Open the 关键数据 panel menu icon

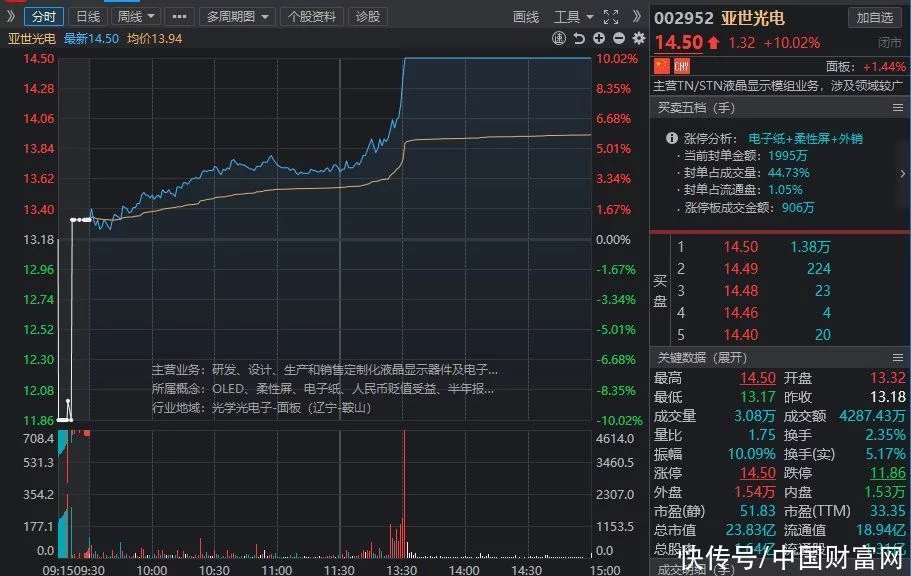(896, 357)
